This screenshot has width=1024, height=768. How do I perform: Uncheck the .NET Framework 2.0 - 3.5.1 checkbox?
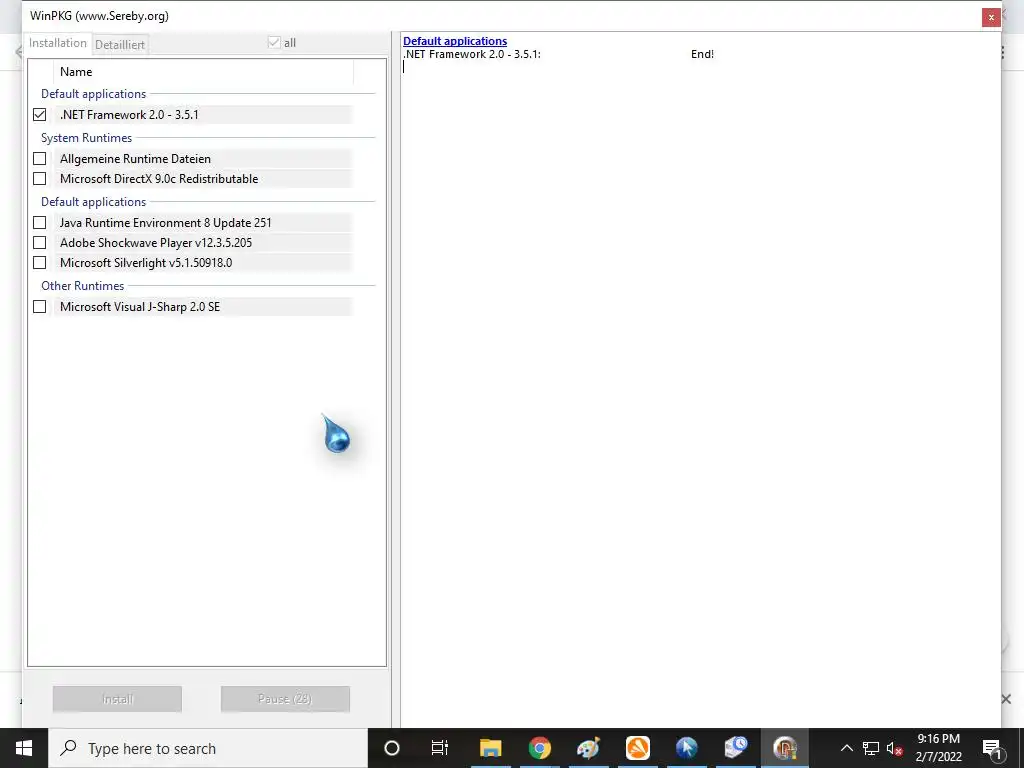pyautogui.click(x=40, y=114)
